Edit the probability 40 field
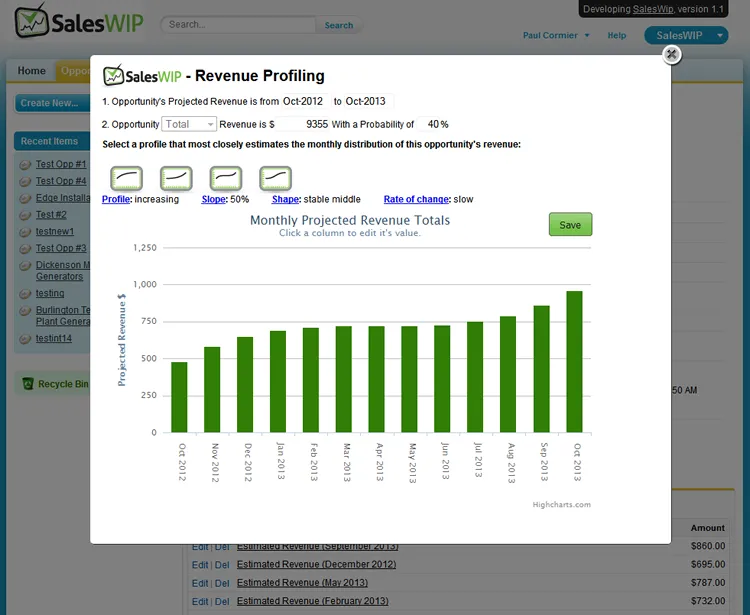 coord(429,124)
